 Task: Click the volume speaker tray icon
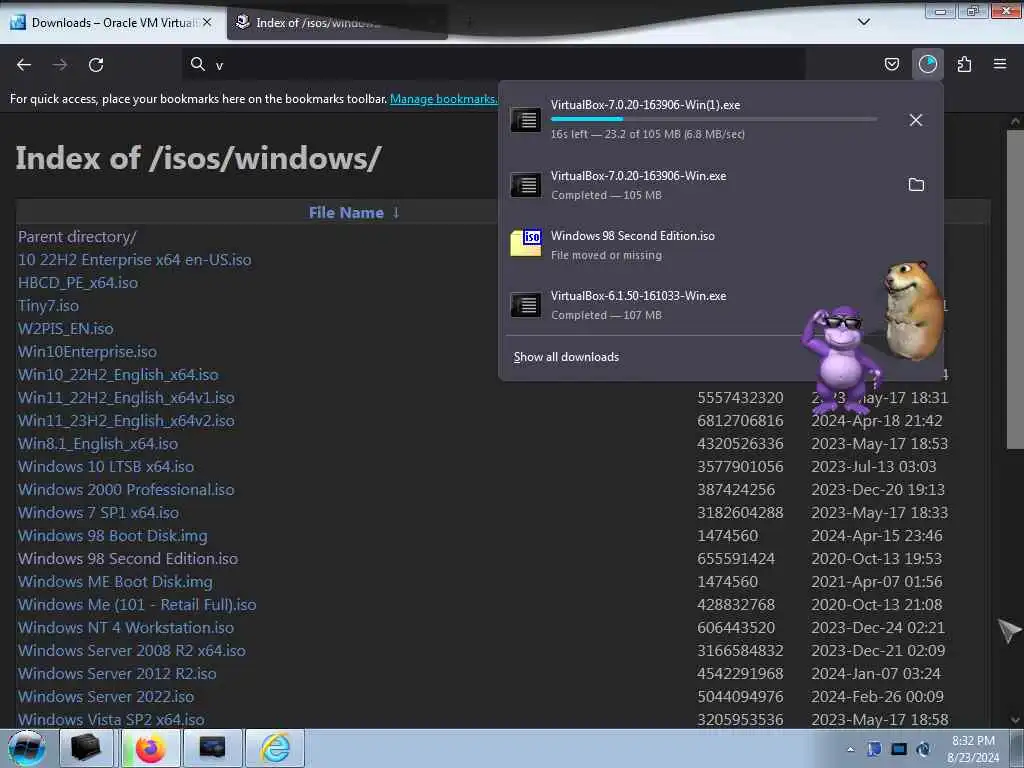[x=924, y=749]
